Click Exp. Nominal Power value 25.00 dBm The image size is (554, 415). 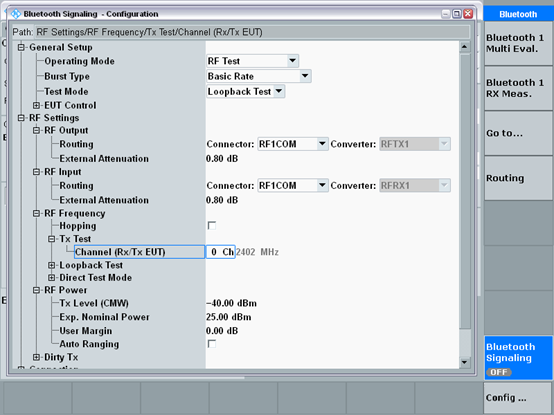(229, 317)
